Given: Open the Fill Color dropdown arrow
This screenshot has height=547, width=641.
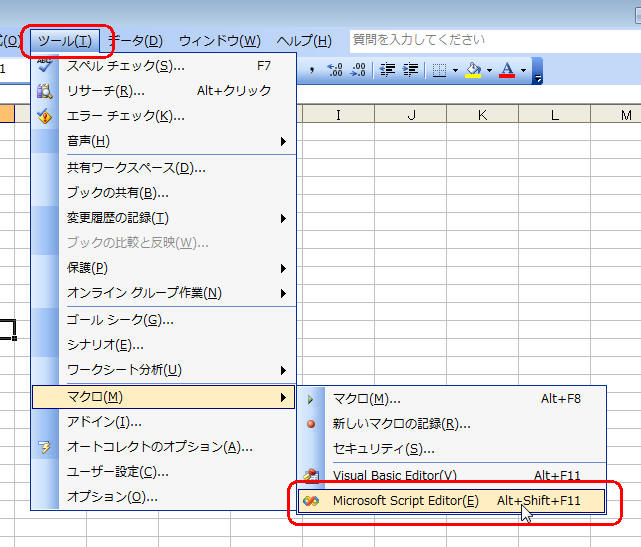Looking at the screenshot, I should pyautogui.click(x=489, y=70).
